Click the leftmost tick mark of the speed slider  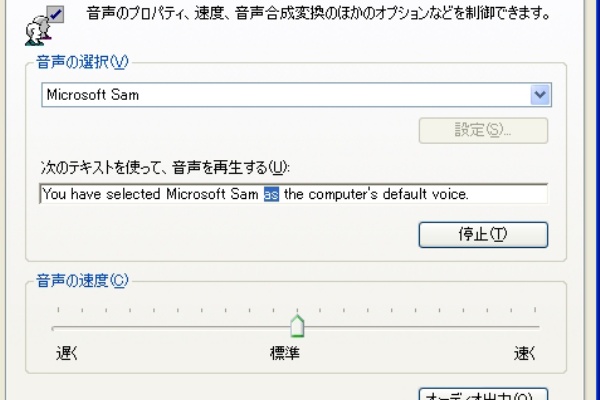pos(58,310)
